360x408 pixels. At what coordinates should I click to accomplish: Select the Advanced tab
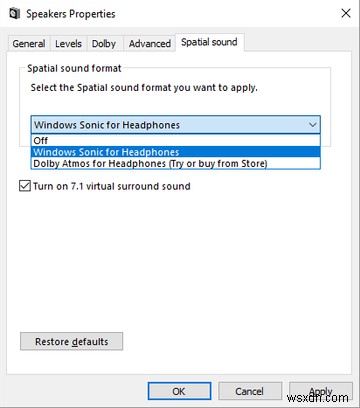click(150, 44)
